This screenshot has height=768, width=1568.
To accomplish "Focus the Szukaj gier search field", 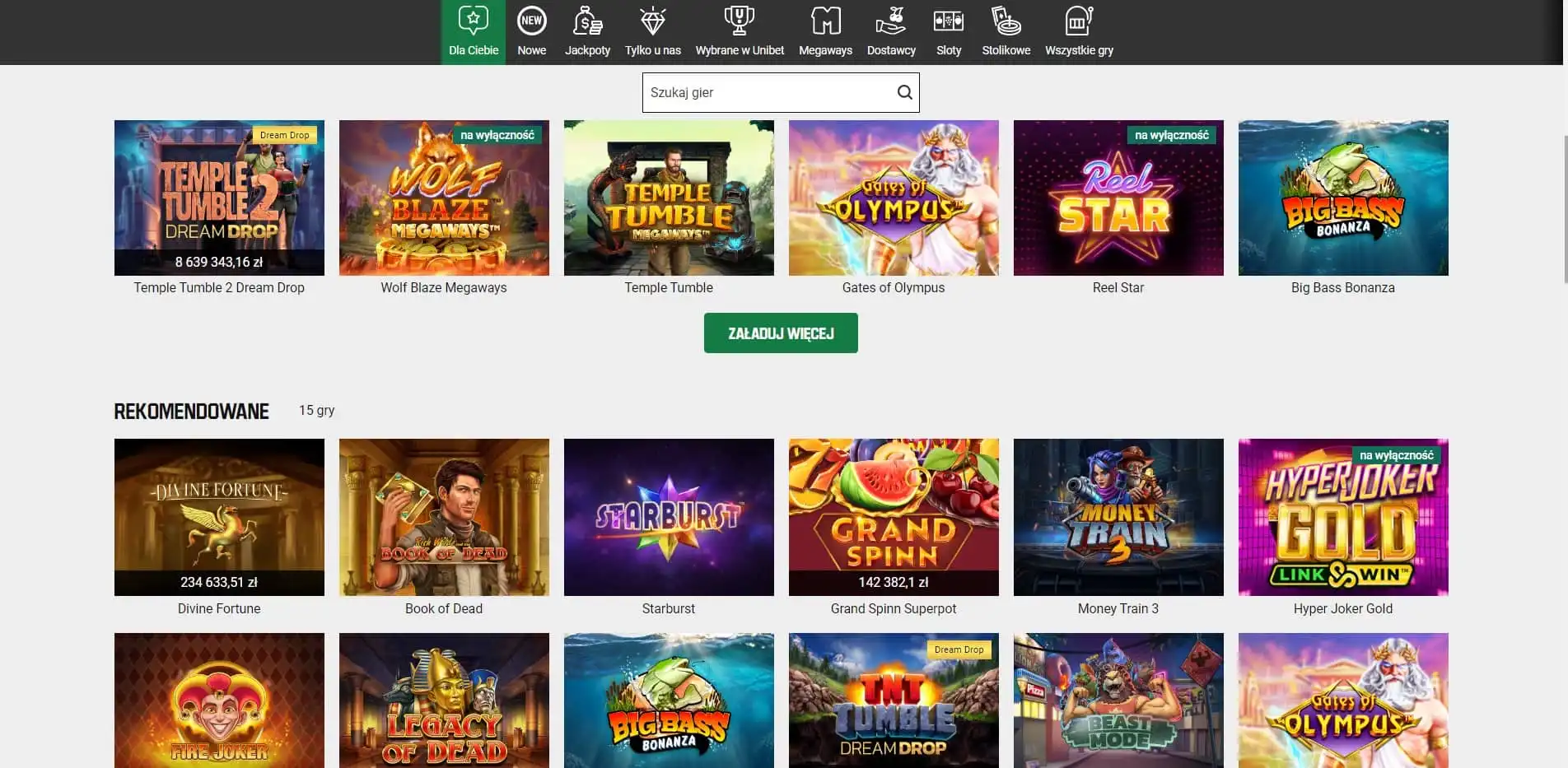I will [x=781, y=92].
